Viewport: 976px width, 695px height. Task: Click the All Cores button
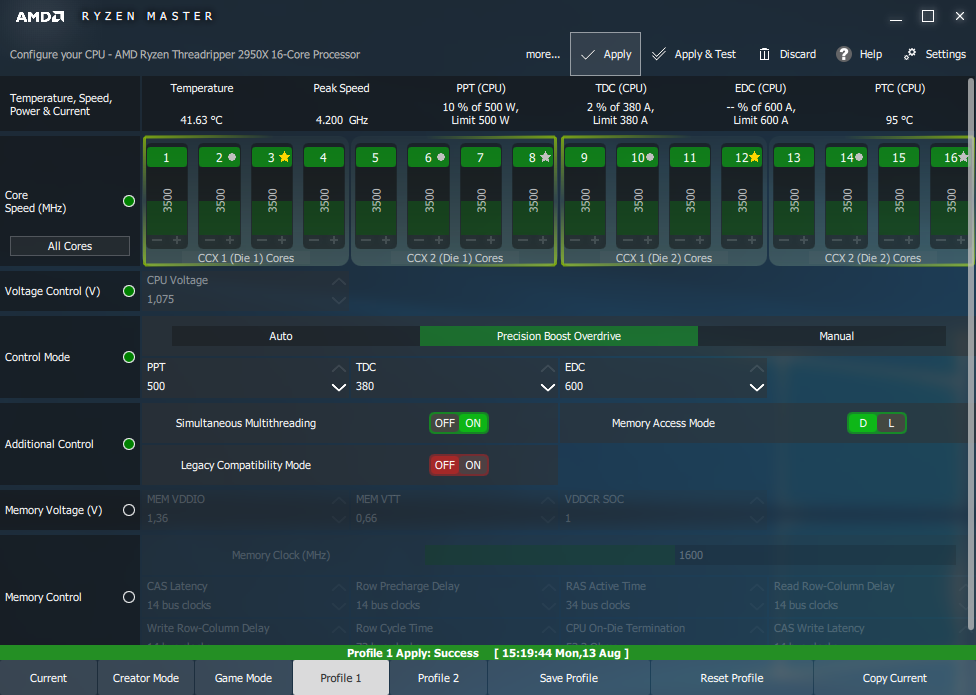tap(70, 246)
